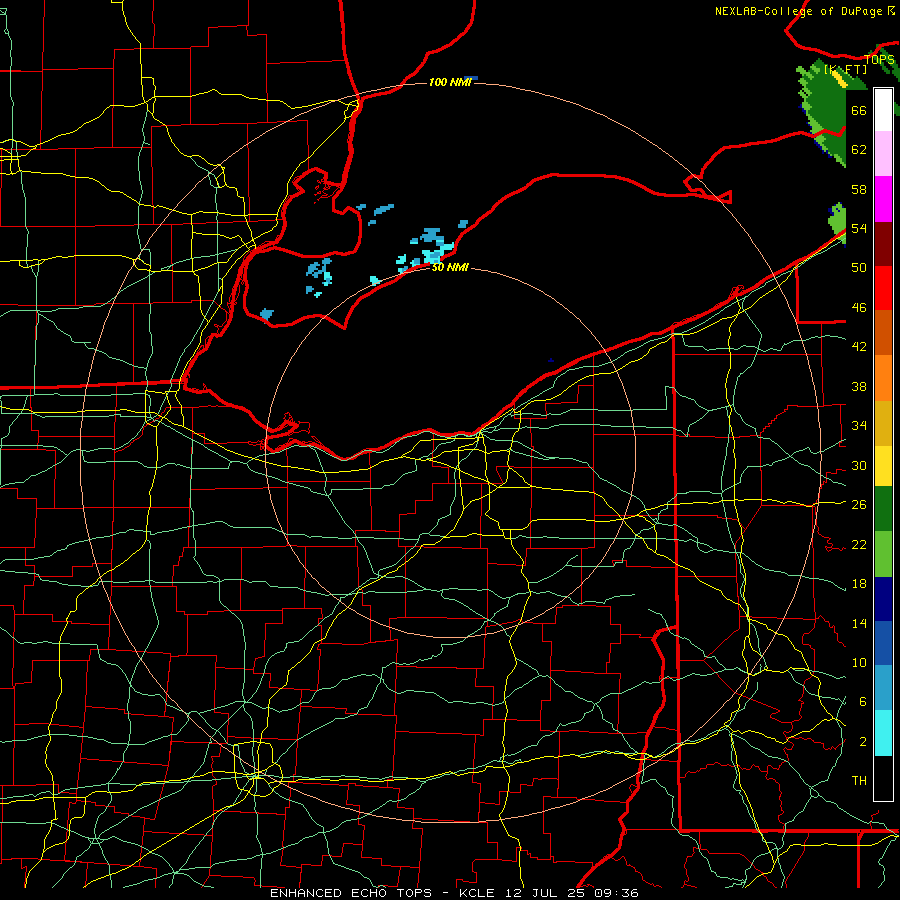This screenshot has width=900, height=900.
Task: Select the 38 kft scale value
Action: [x=859, y=386]
